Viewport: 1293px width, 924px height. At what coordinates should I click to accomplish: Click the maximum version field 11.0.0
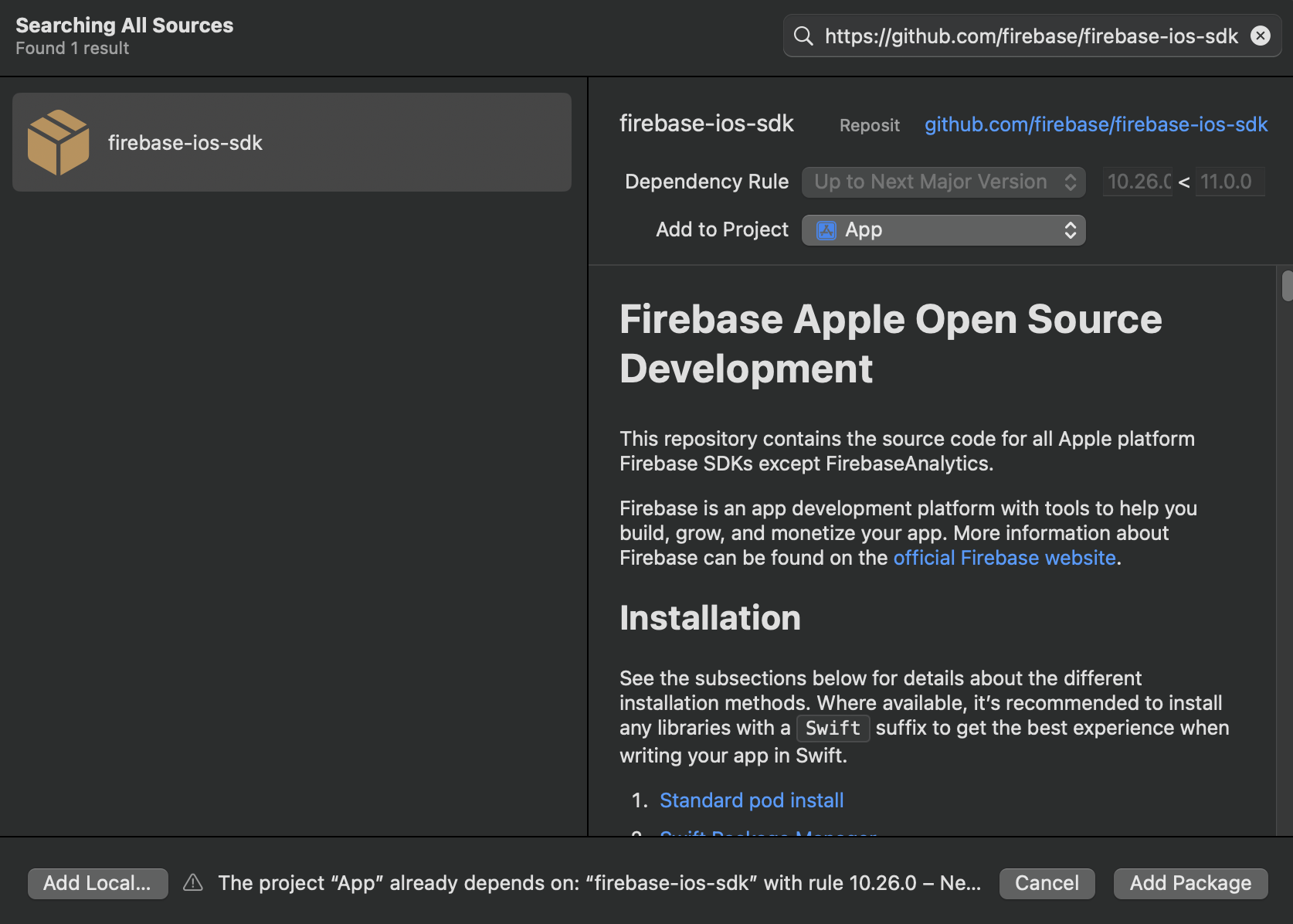point(1229,182)
